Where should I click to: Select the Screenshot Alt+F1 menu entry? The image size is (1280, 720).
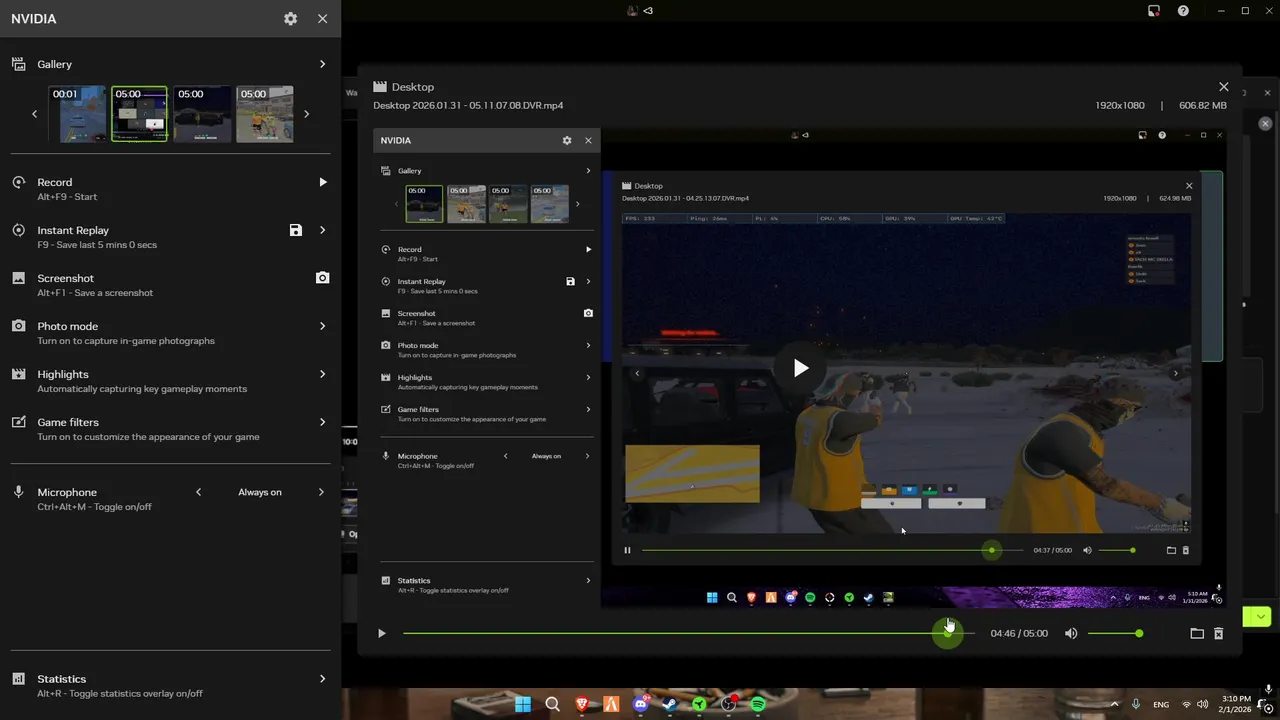coord(170,285)
